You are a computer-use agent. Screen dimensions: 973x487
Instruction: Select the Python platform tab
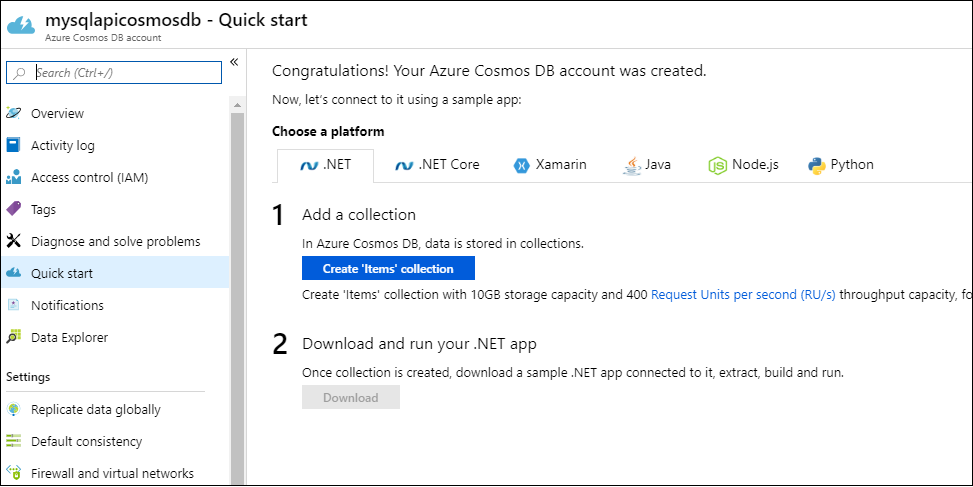[840, 165]
